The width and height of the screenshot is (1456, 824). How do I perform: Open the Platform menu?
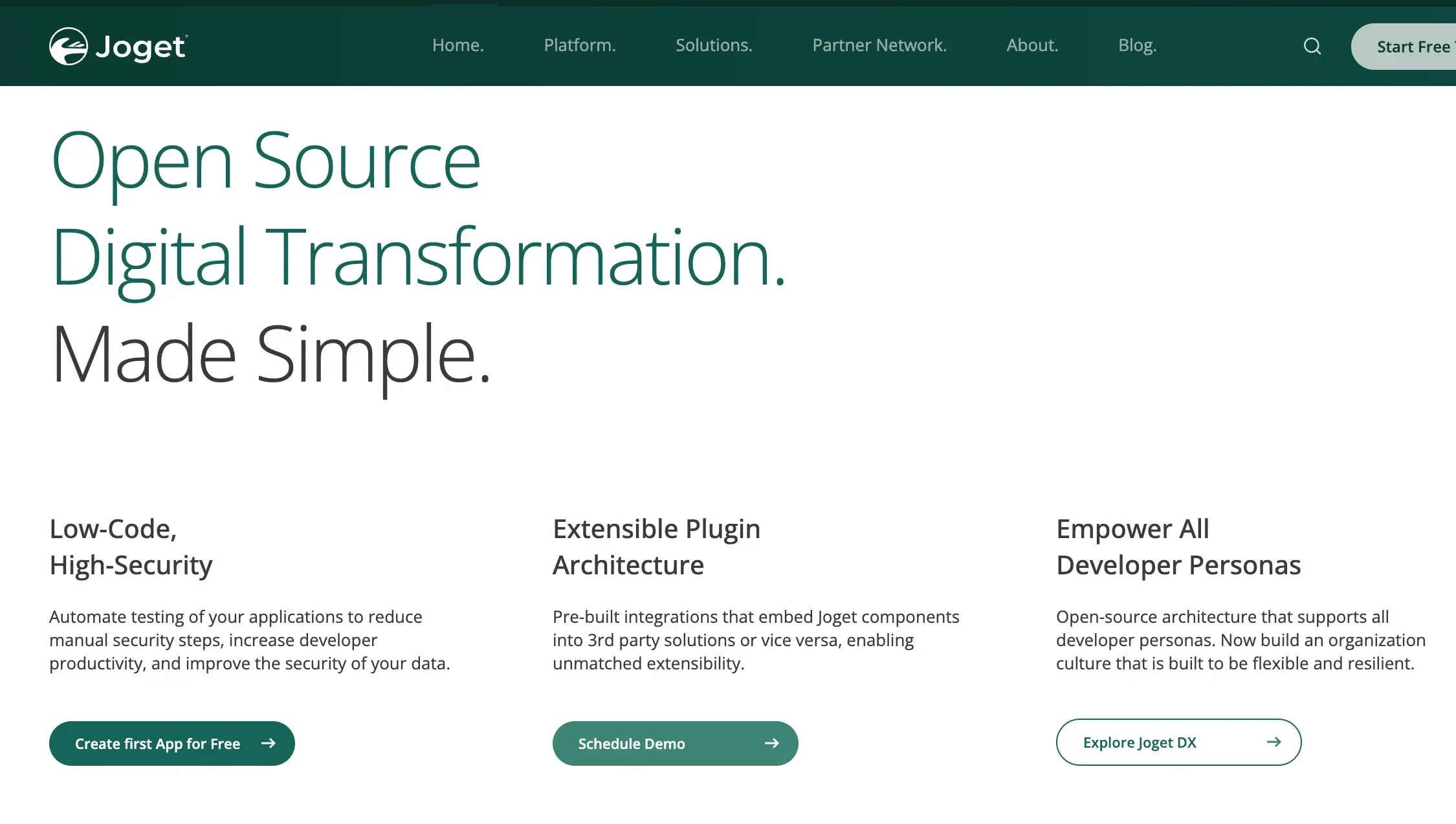[x=580, y=45]
